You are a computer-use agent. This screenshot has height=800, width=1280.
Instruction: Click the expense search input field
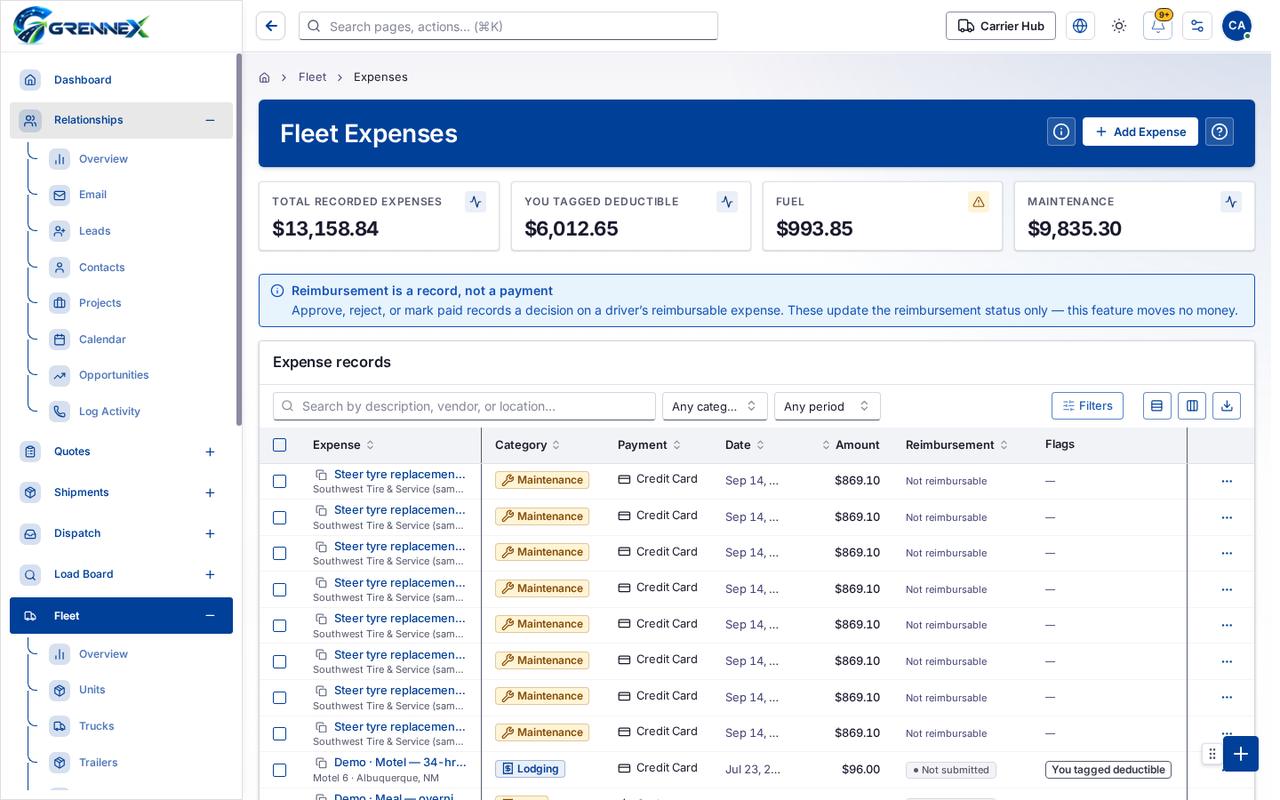coord(464,406)
